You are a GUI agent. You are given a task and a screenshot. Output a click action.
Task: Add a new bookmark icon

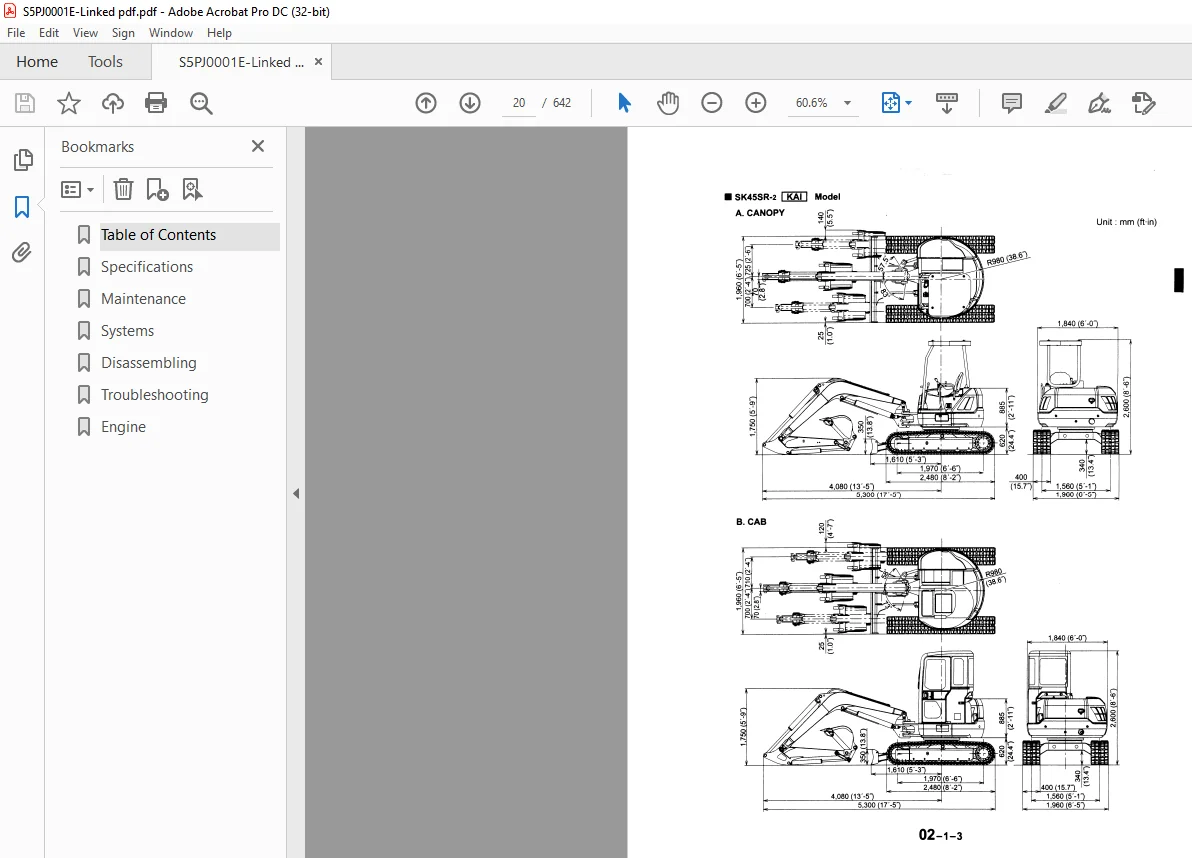pos(157,189)
